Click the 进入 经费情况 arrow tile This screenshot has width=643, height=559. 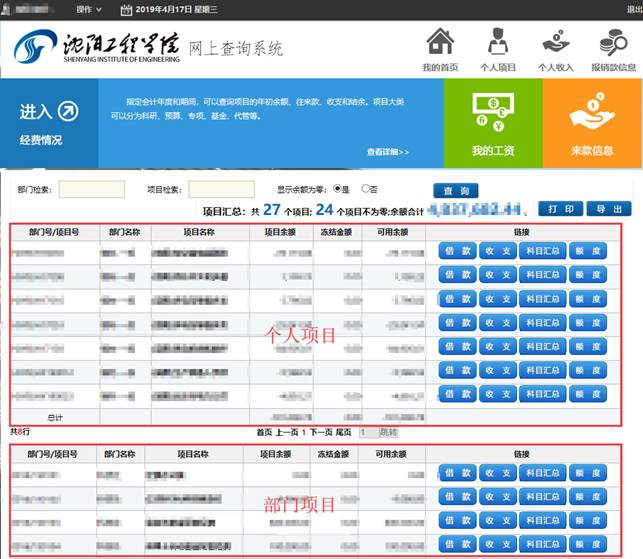click(49, 123)
